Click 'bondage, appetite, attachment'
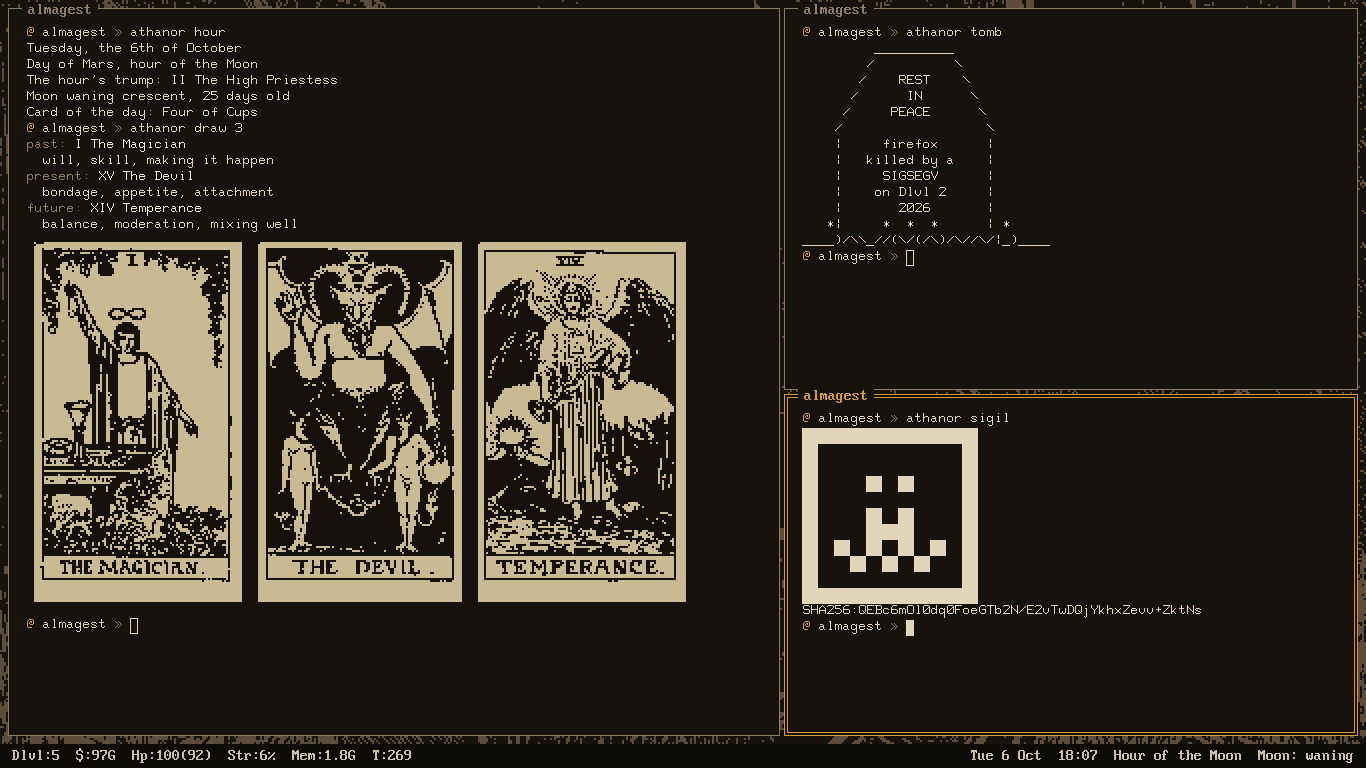Screen dimensions: 1366x768 click(x=158, y=192)
